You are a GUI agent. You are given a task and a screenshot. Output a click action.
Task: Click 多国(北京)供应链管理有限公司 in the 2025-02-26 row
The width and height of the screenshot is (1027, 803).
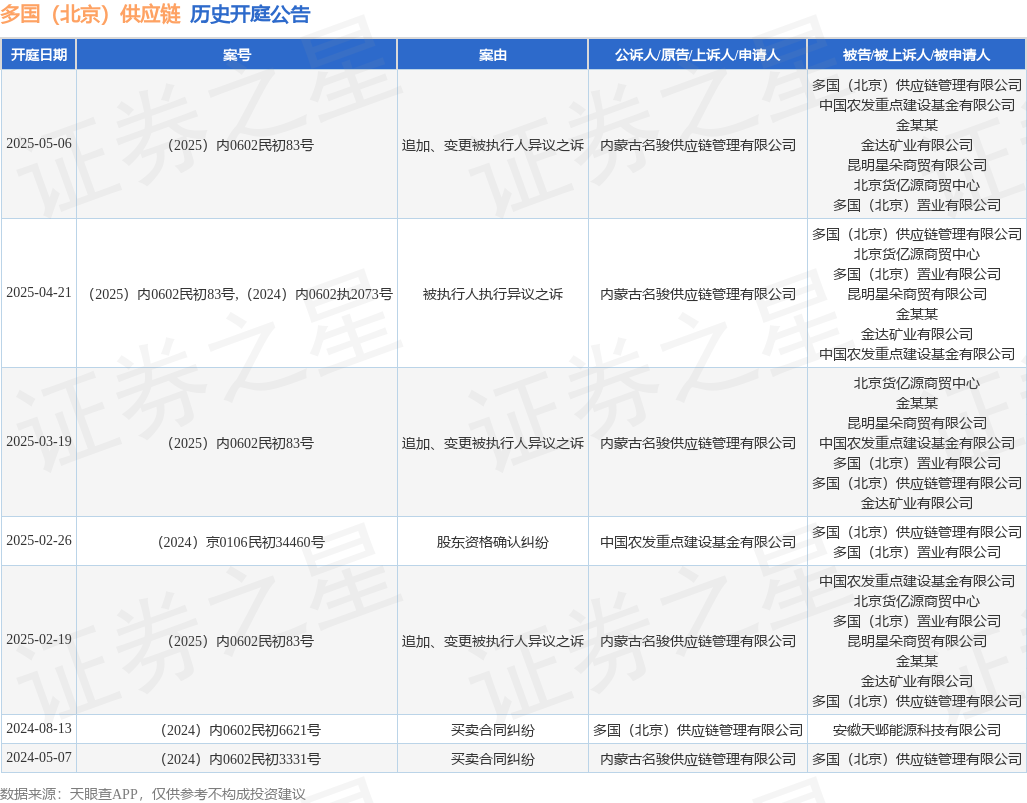916,532
